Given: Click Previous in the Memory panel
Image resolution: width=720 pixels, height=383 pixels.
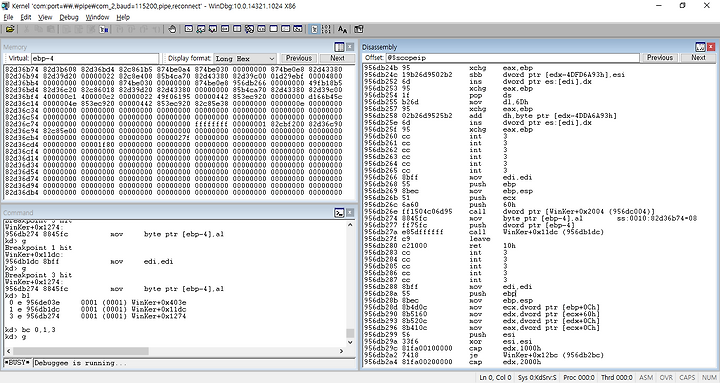Looking at the screenshot, I should [x=299, y=58].
